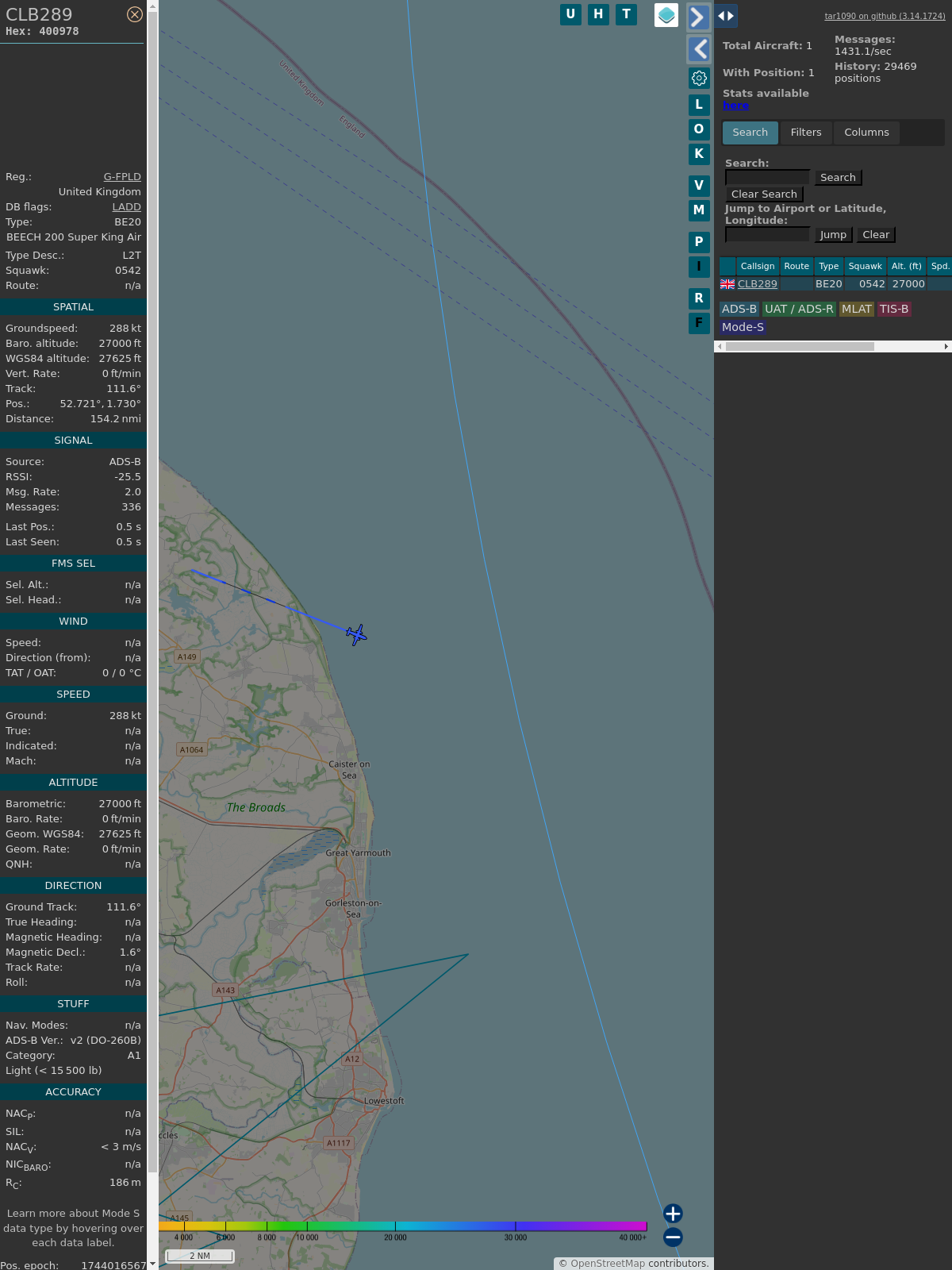
Task: Toggle the M map button
Action: click(699, 210)
